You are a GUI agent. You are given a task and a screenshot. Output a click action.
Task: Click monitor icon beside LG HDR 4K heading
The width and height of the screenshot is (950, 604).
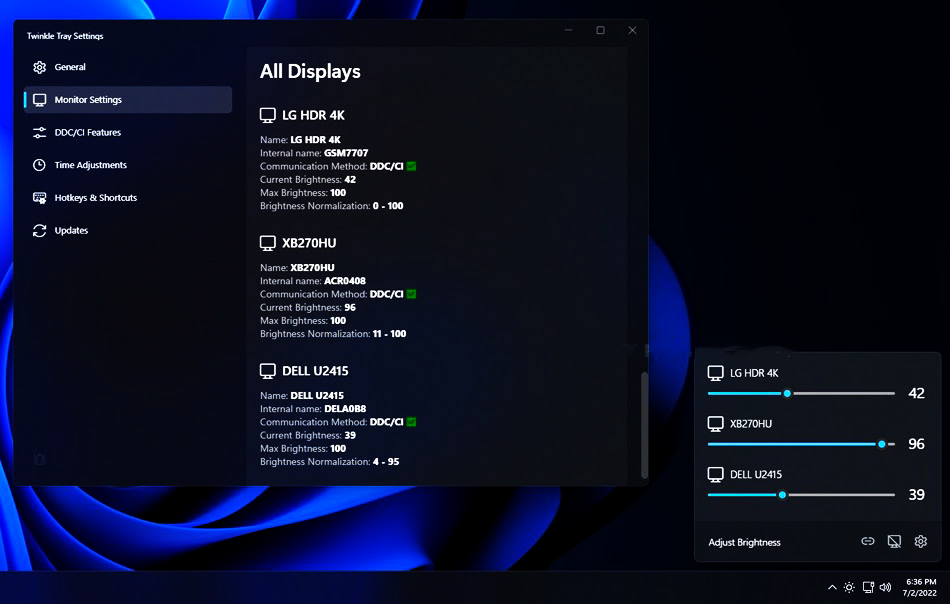pos(268,115)
